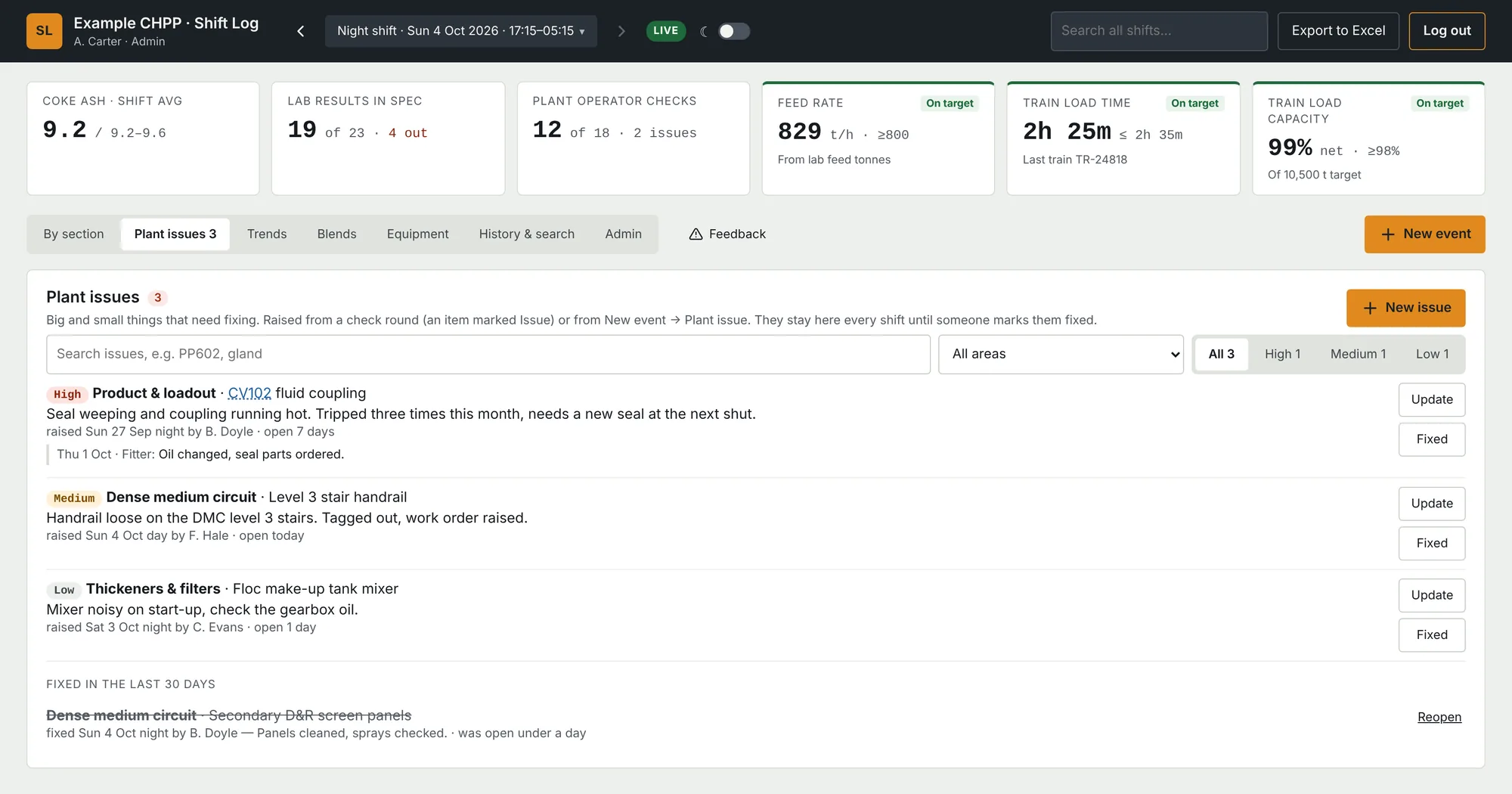Viewport: 1512px width, 794px height.
Task: Filter issues by High 1
Action: point(1282,354)
